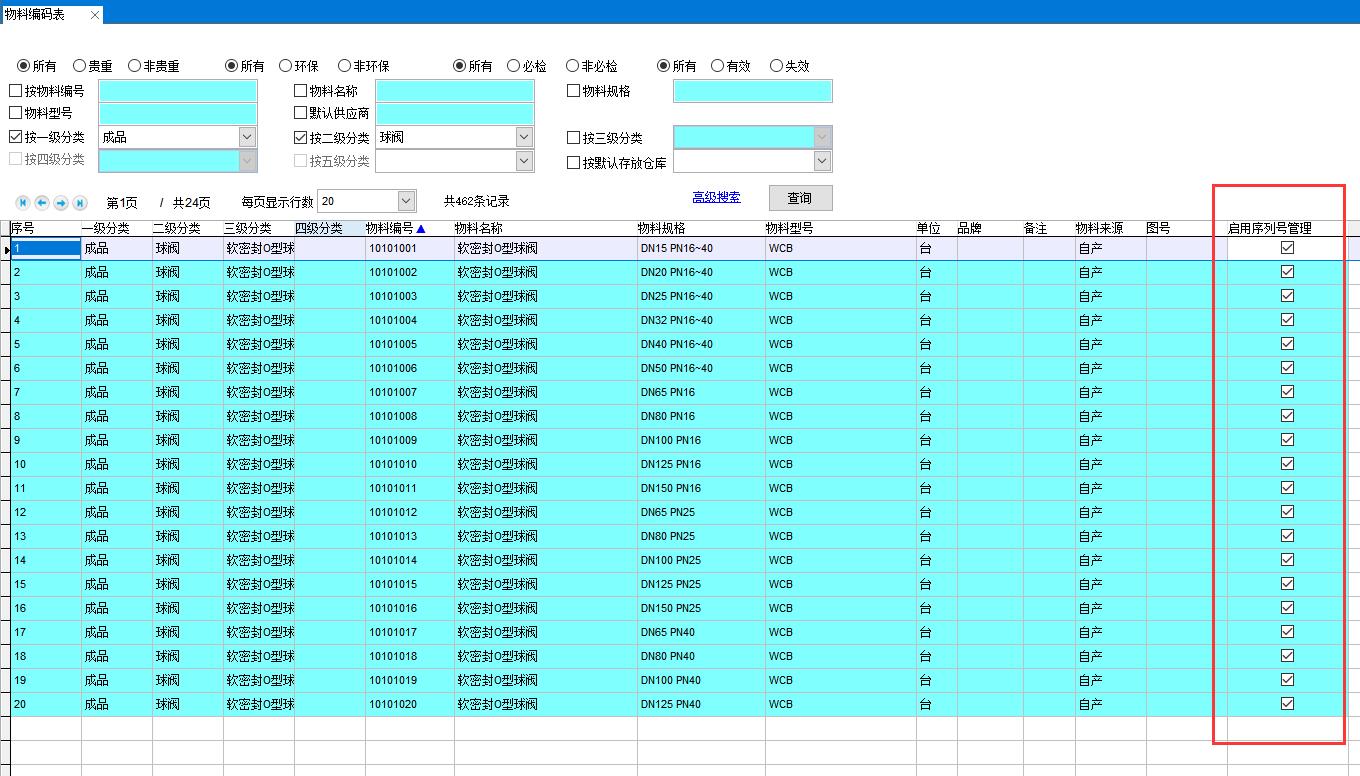This screenshot has height=776, width=1360.
Task: Close the 物料编码表 tab with X
Action: coord(95,15)
